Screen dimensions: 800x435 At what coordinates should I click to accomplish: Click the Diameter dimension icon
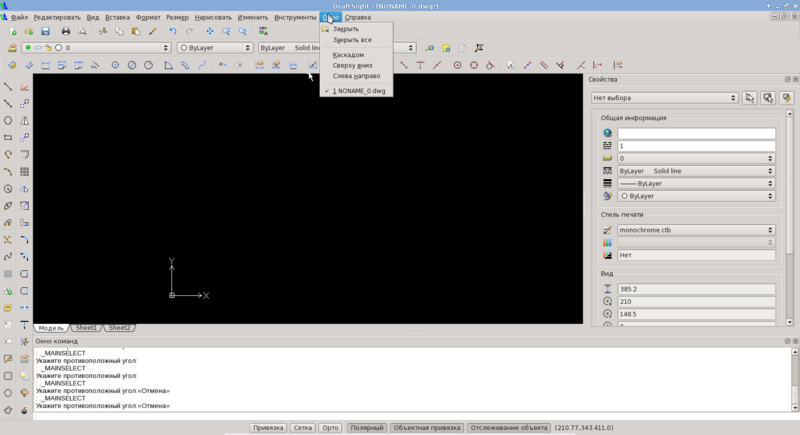[x=132, y=65]
